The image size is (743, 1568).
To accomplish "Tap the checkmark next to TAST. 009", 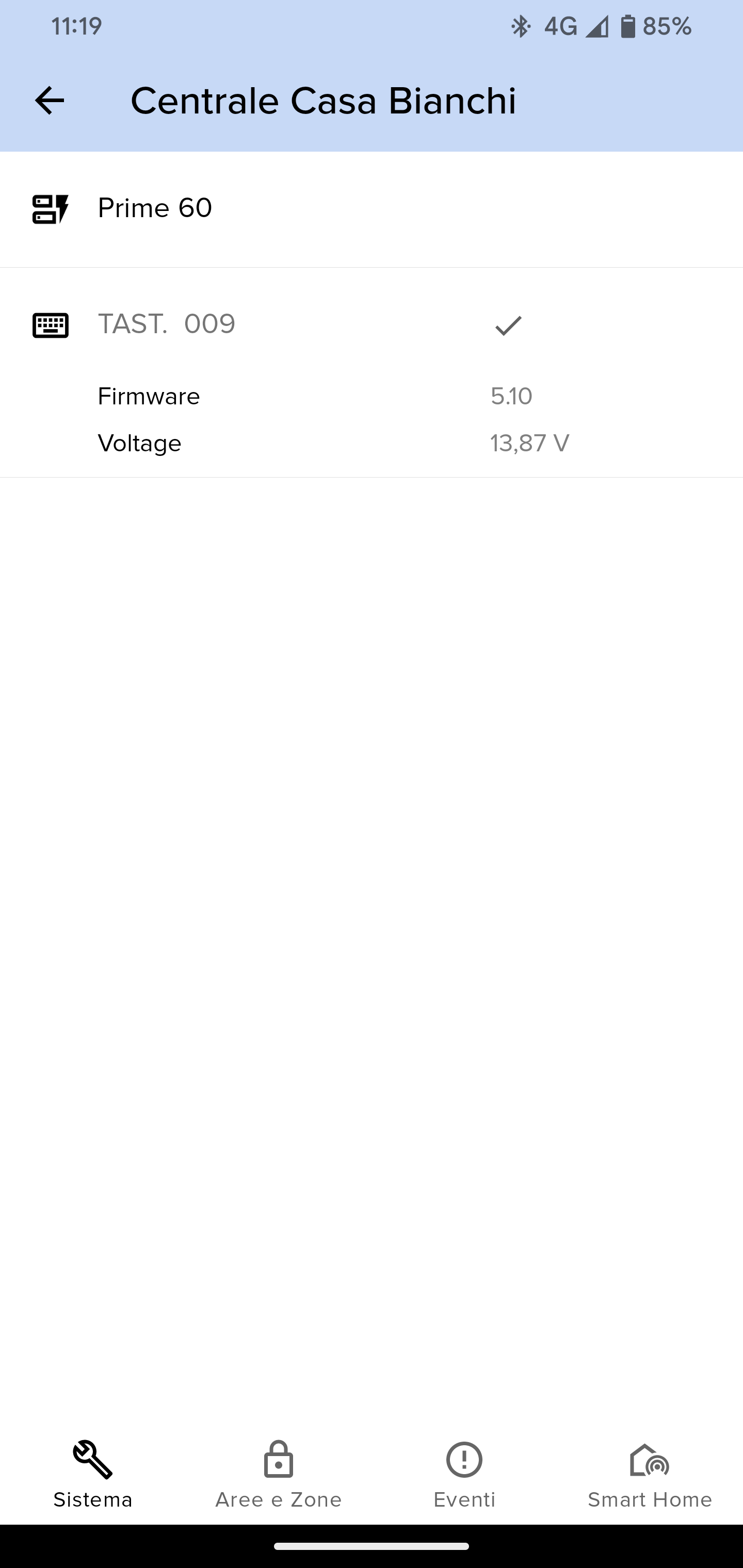I will coord(509,325).
